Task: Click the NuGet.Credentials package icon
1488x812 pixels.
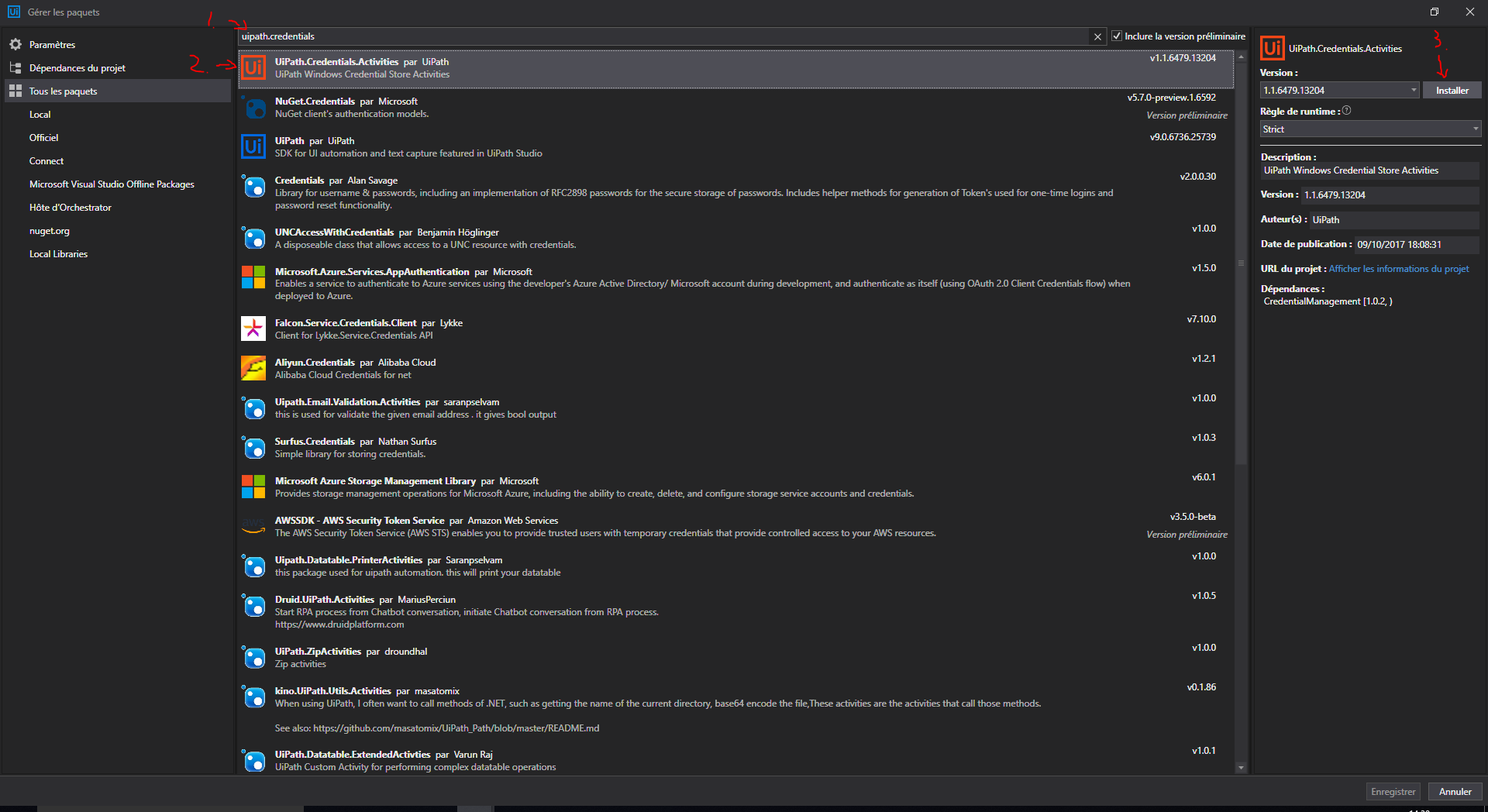Action: [253, 108]
